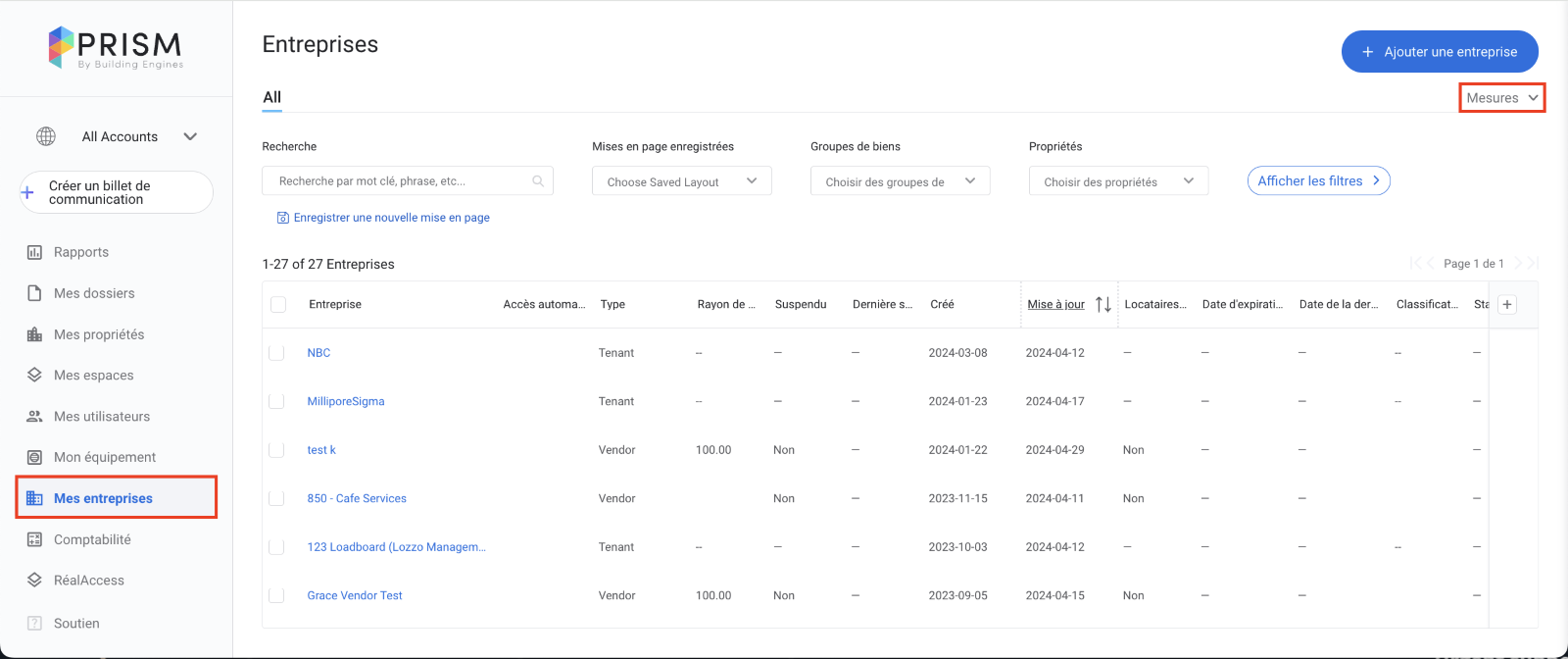Check the box for NBC row
This screenshot has height=659, width=1568.
276,353
